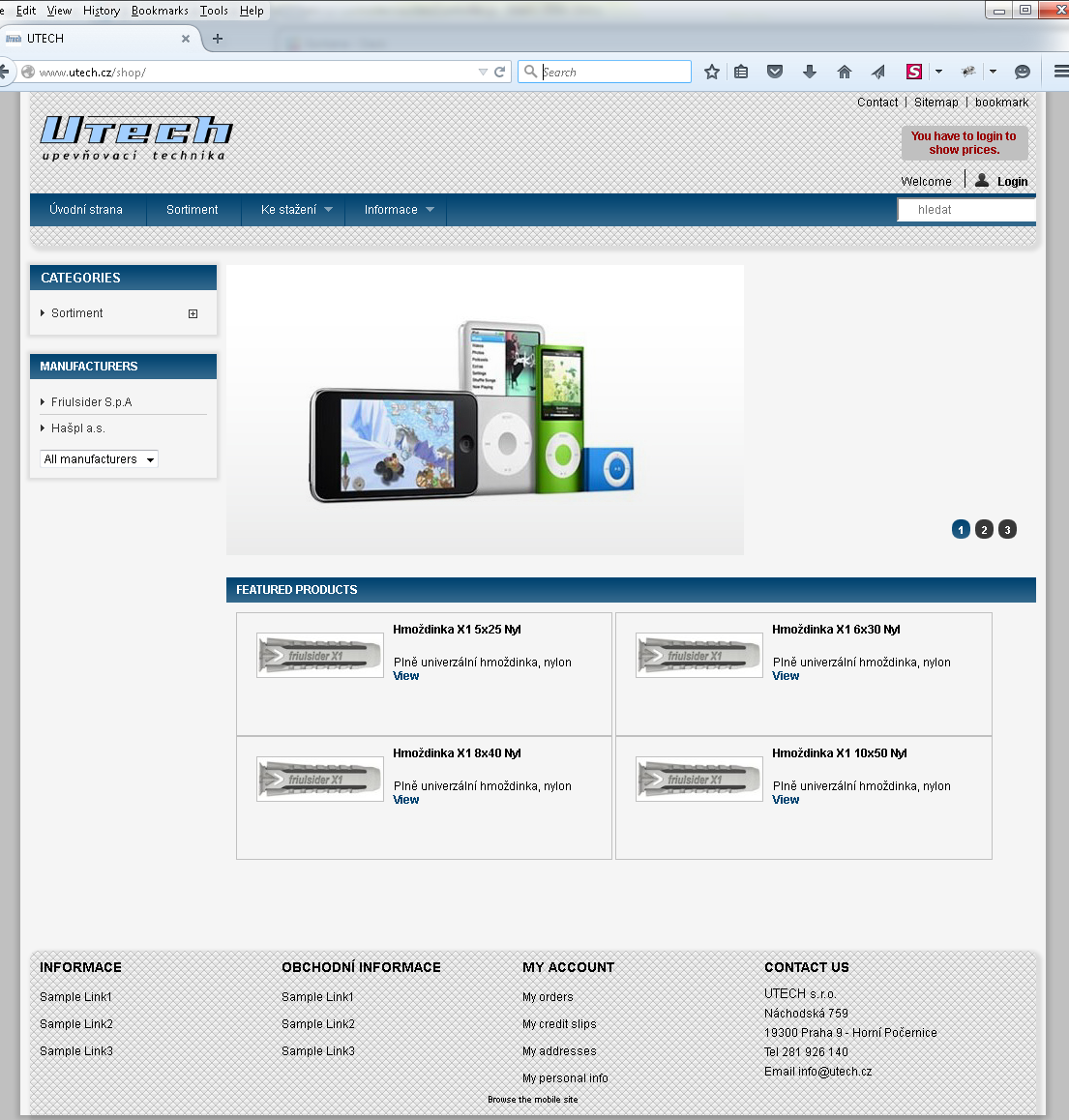Open the All manufacturers dropdown
1069x1120 pixels.
[x=99, y=459]
